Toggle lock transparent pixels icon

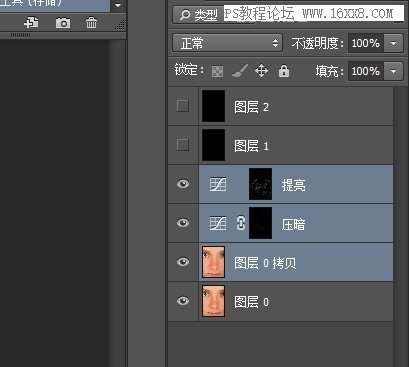tap(217, 71)
